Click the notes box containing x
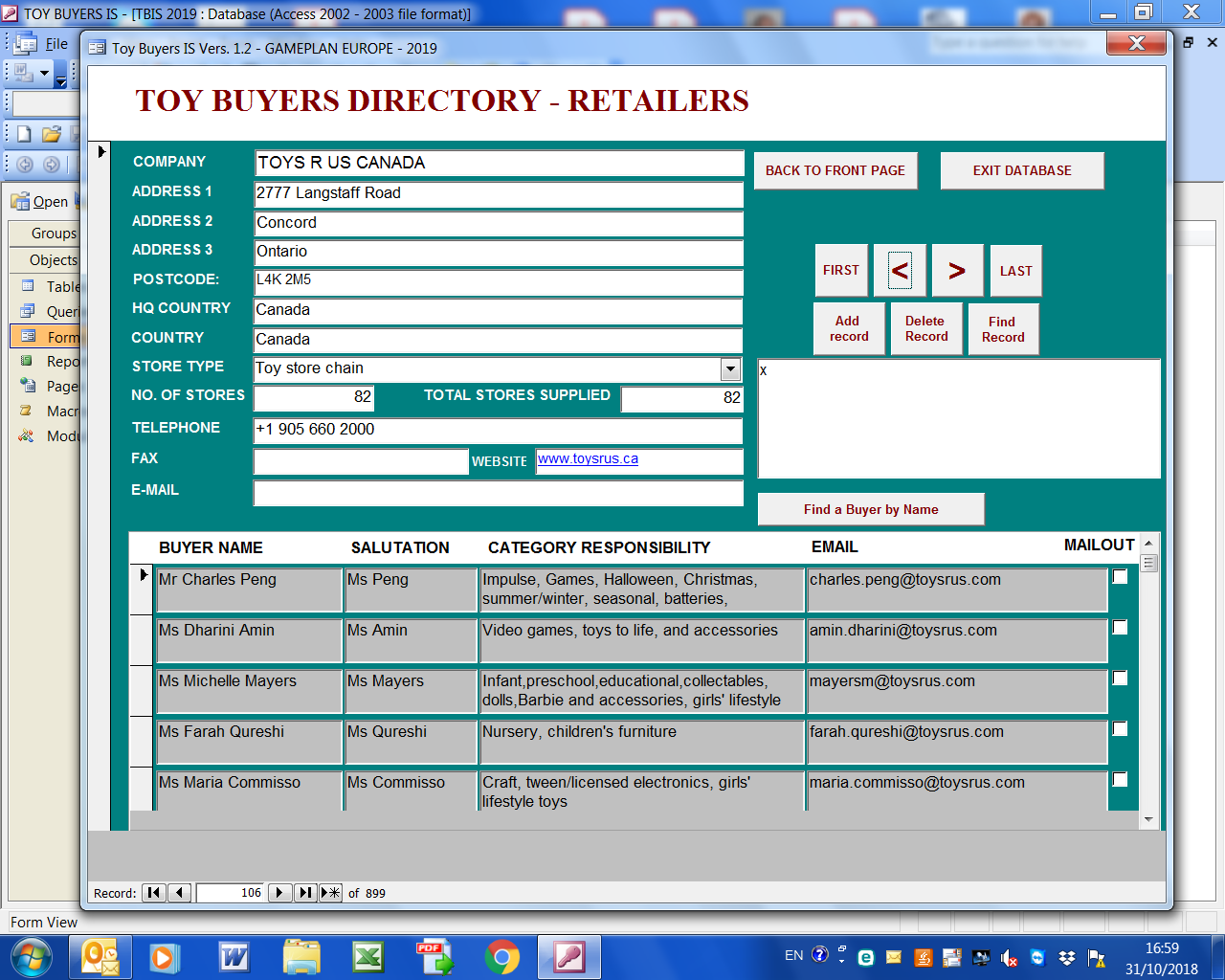 959,418
